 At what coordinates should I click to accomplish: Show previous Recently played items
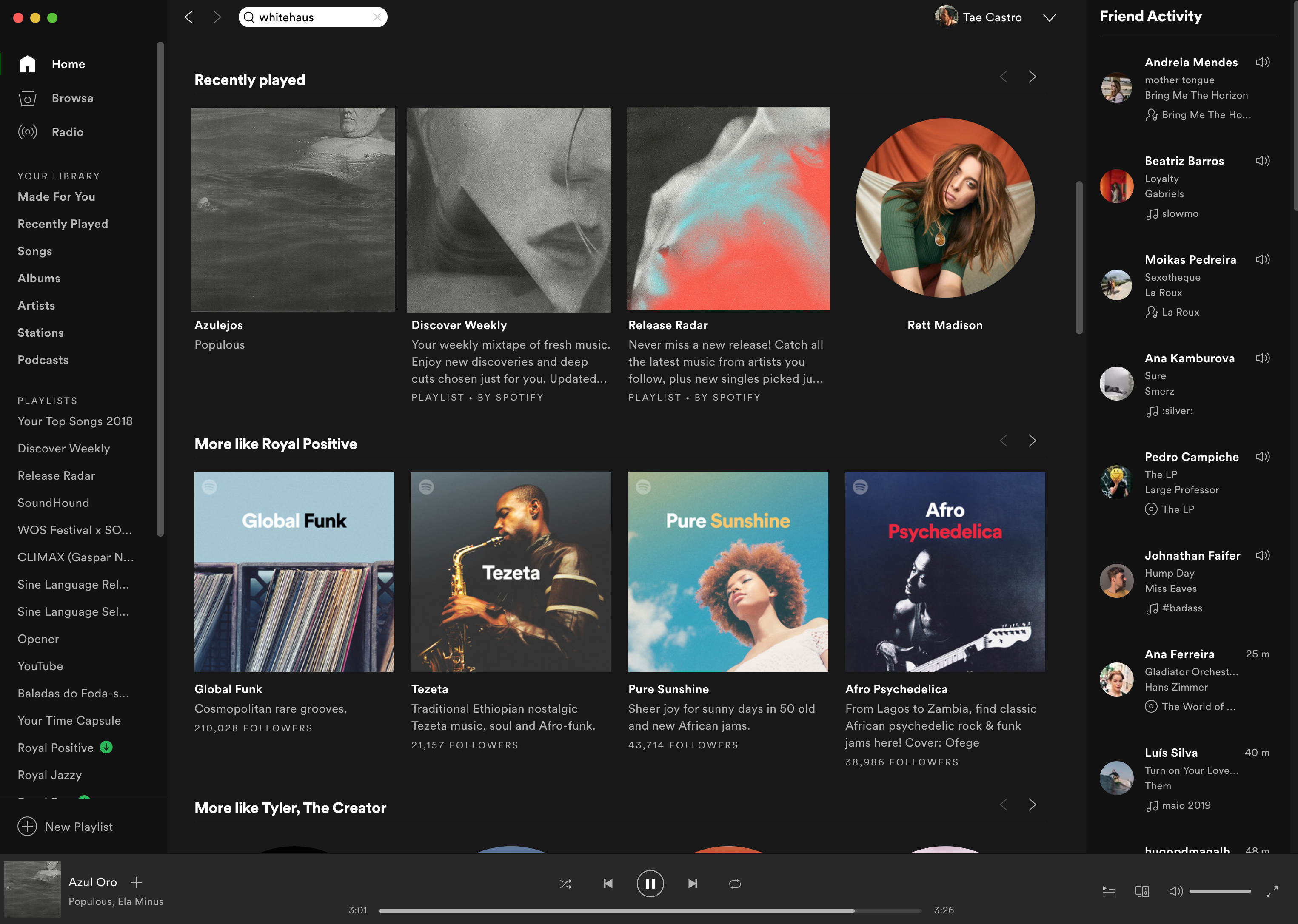click(1004, 77)
